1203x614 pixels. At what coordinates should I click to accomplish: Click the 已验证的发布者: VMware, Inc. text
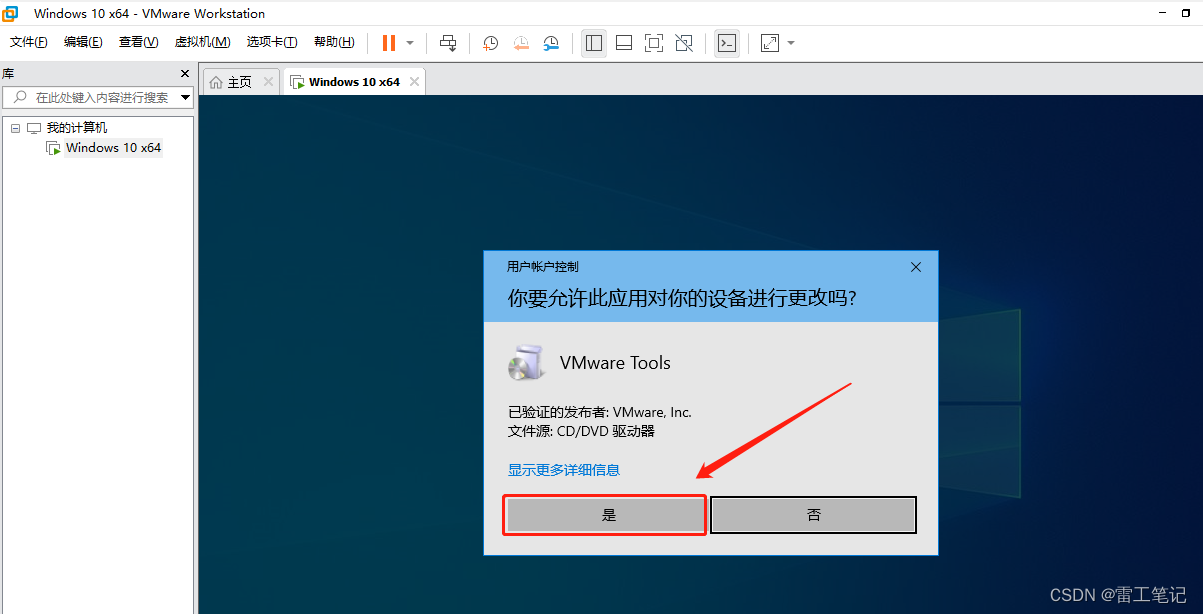point(600,412)
